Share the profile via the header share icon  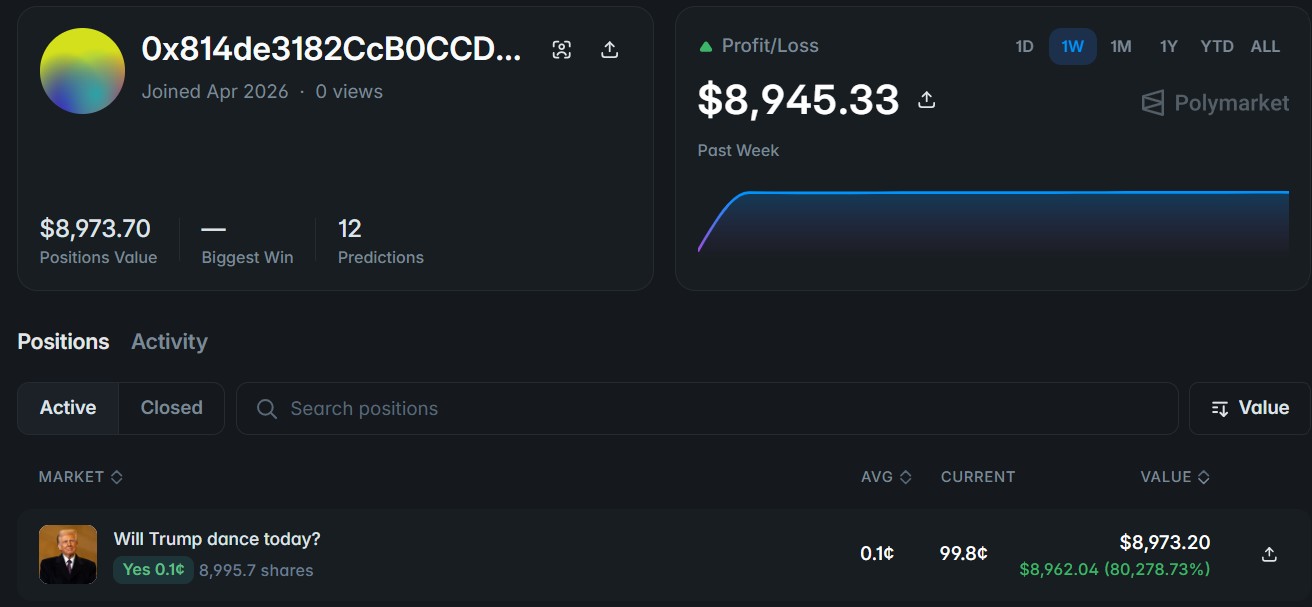click(609, 50)
